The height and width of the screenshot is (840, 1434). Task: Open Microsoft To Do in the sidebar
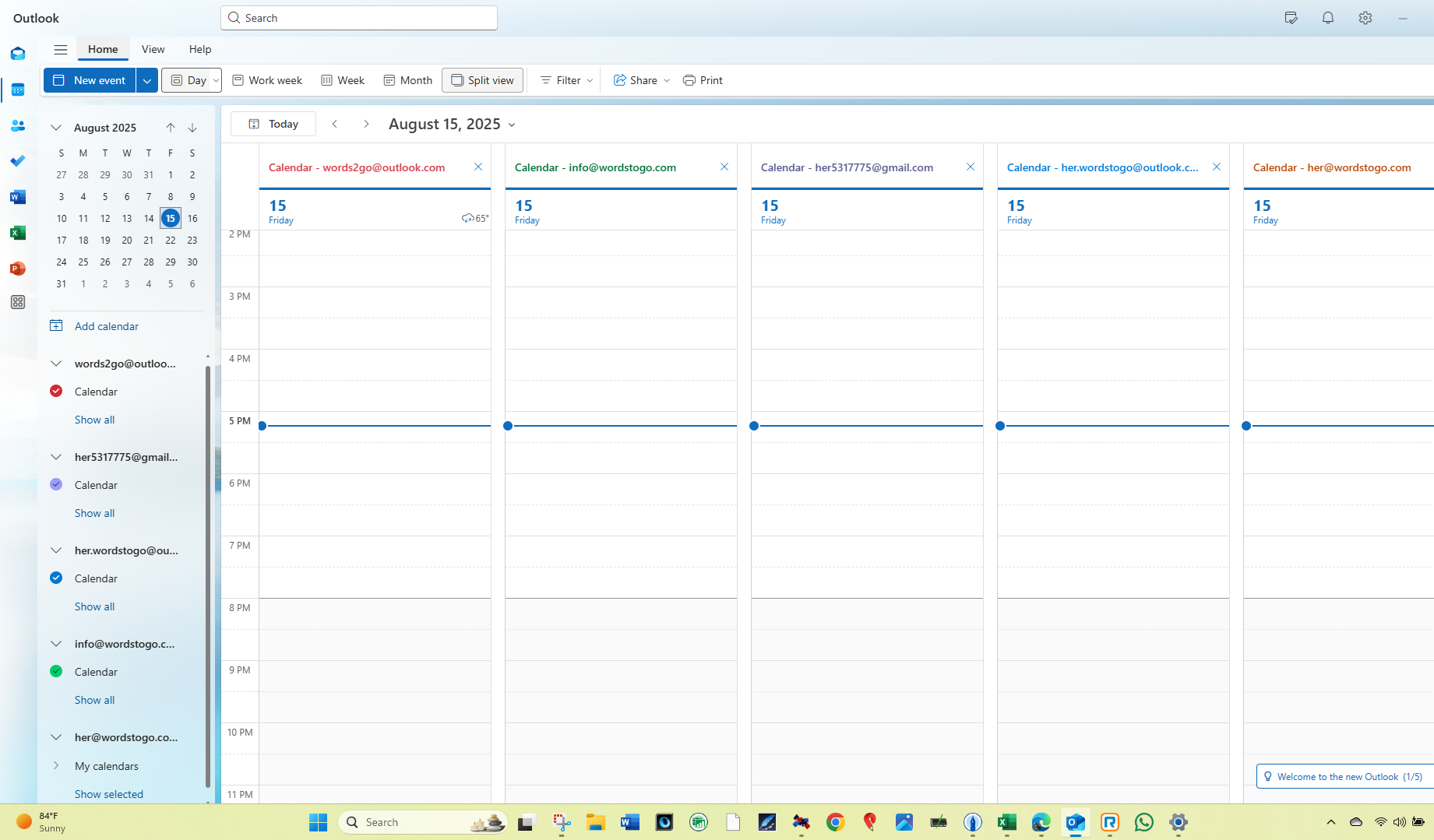[x=17, y=161]
